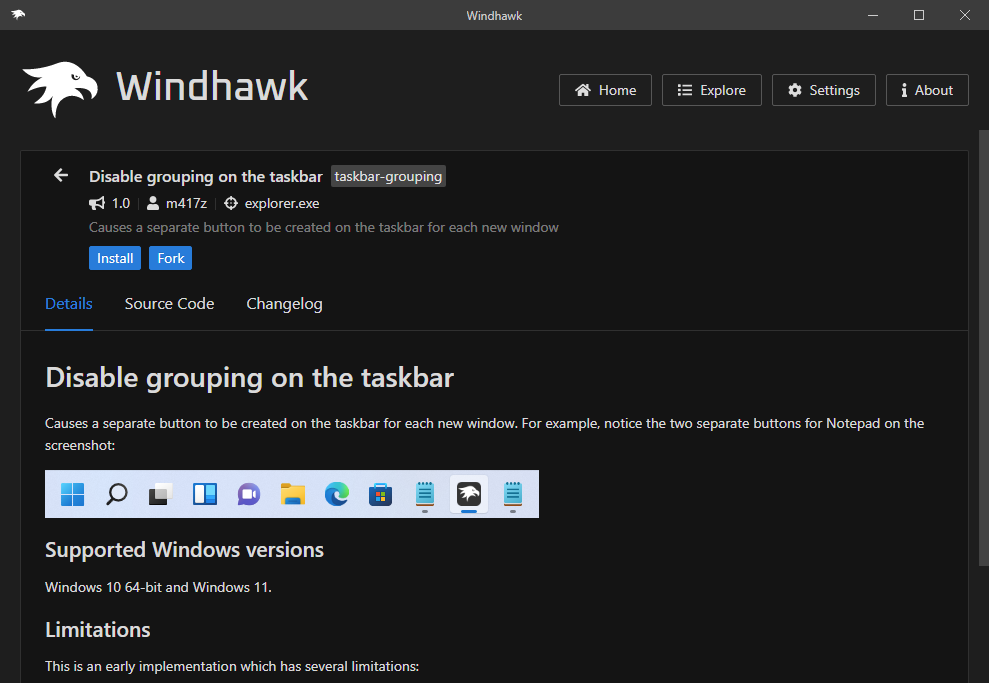Screen dimensions: 989x683
Task: Click the mod description line under the author
Action: coord(324,228)
